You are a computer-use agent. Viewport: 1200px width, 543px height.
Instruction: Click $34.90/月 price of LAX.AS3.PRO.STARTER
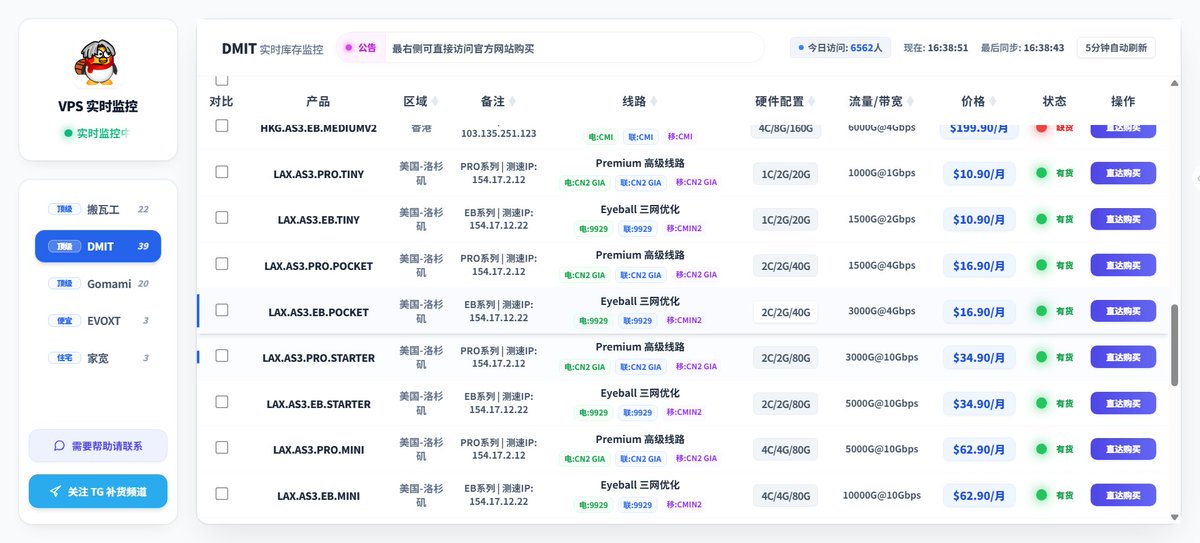tap(978, 357)
